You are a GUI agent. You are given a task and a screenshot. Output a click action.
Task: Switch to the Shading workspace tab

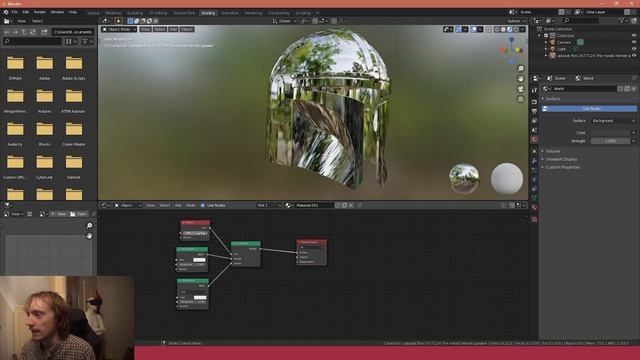pyautogui.click(x=208, y=13)
